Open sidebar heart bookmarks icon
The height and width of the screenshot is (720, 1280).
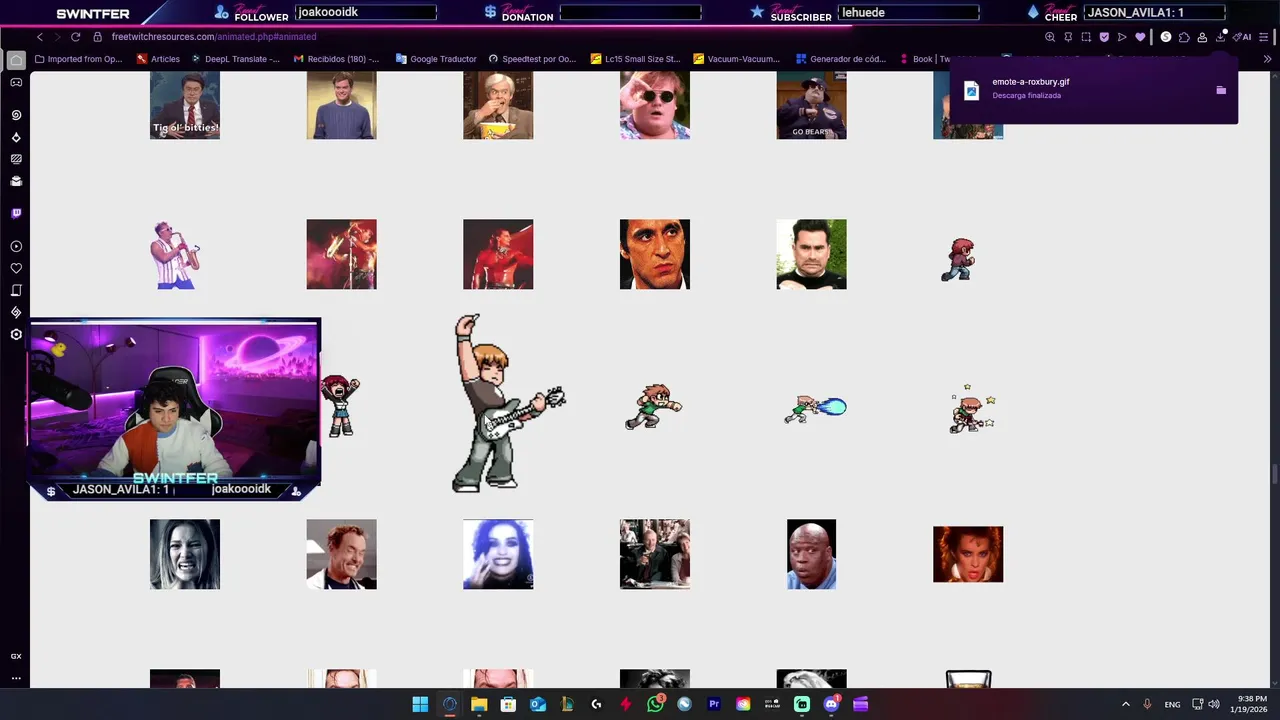tap(16, 268)
